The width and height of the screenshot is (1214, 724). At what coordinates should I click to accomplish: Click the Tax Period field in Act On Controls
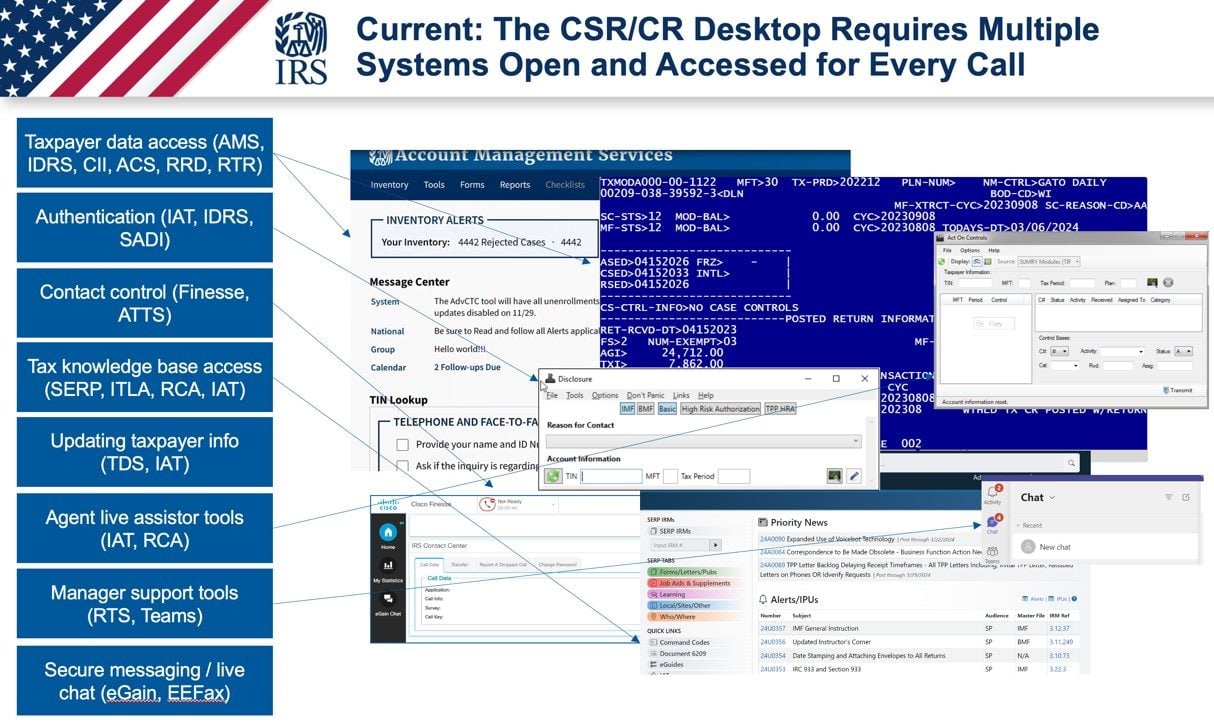coord(1082,283)
